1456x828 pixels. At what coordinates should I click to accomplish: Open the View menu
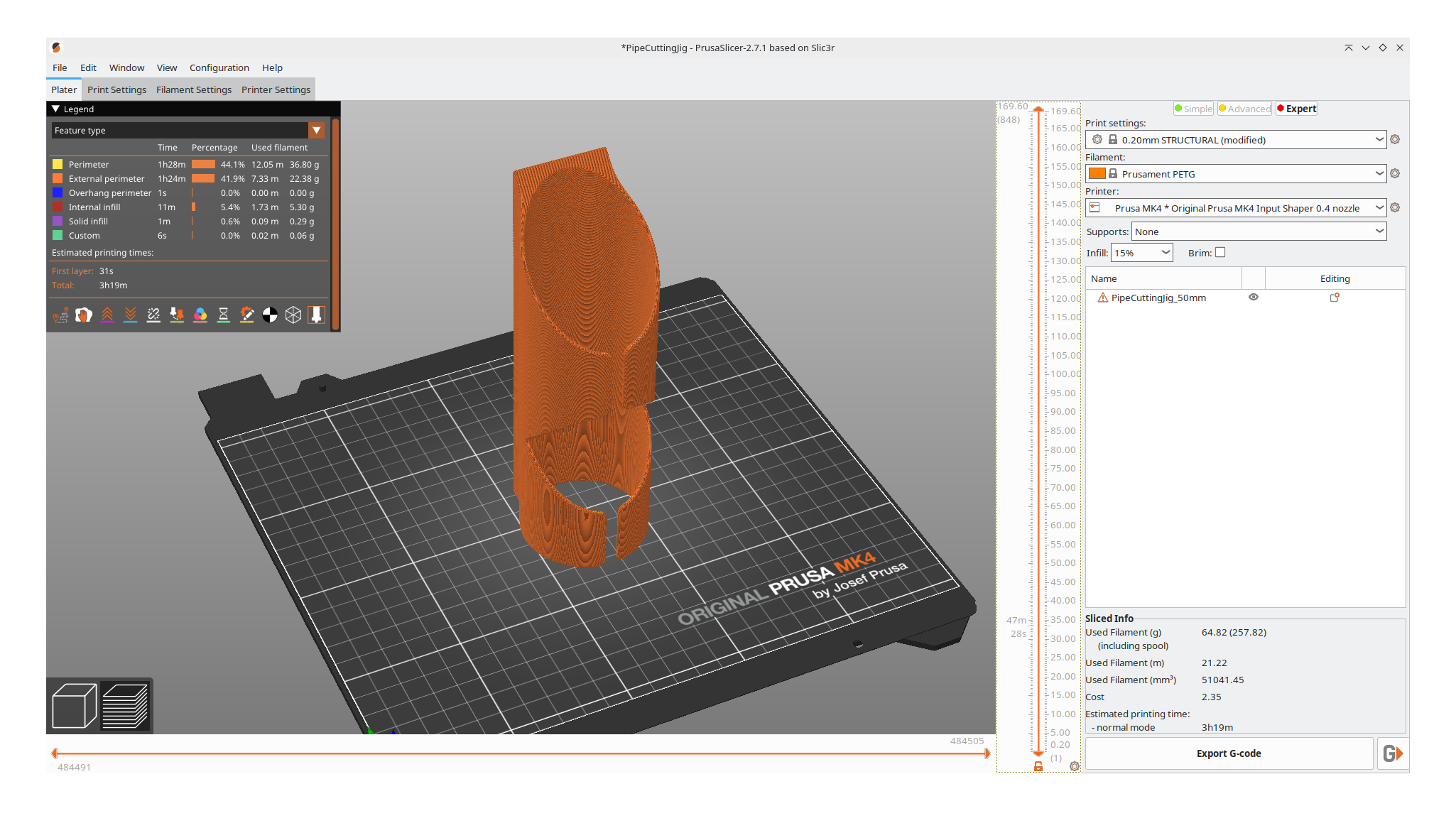pos(167,68)
